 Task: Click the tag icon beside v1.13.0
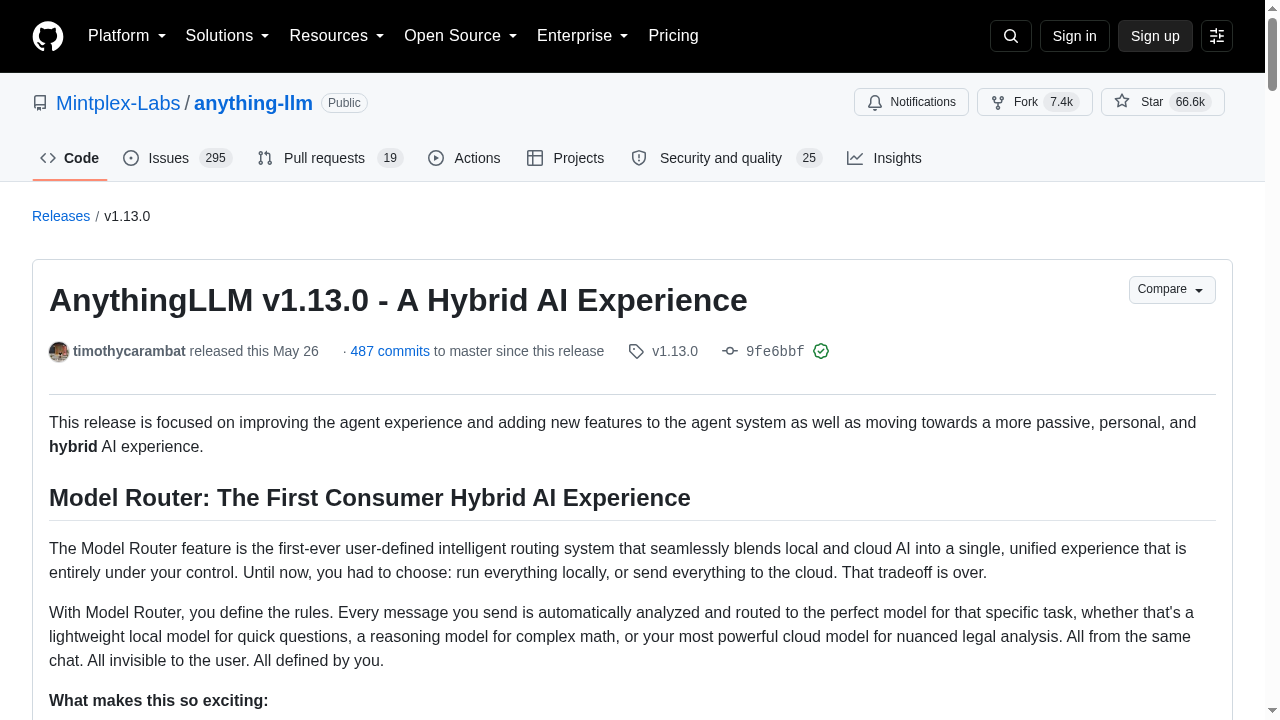click(x=636, y=351)
